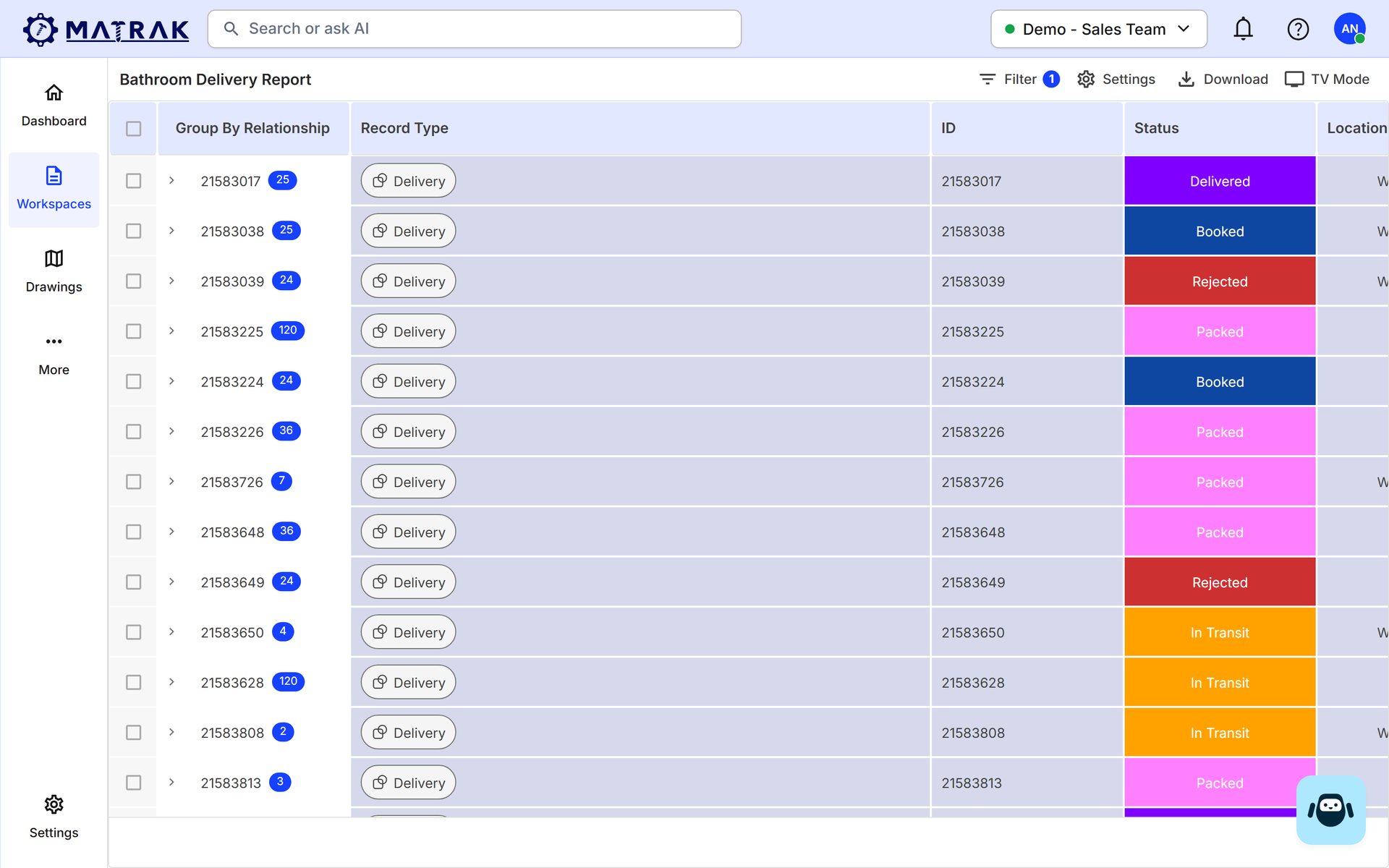1389x868 pixels.
Task: Expand group 21583628
Action: [171, 682]
